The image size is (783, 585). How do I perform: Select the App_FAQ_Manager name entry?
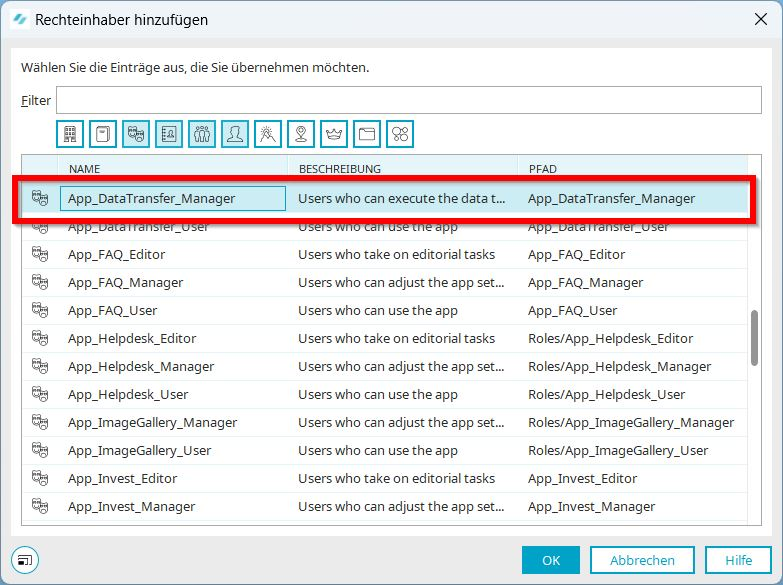(x=125, y=282)
